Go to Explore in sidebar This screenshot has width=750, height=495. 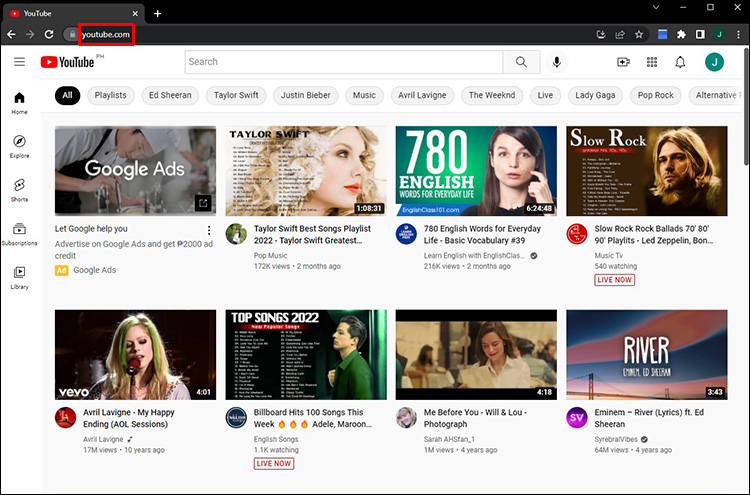click(x=19, y=146)
